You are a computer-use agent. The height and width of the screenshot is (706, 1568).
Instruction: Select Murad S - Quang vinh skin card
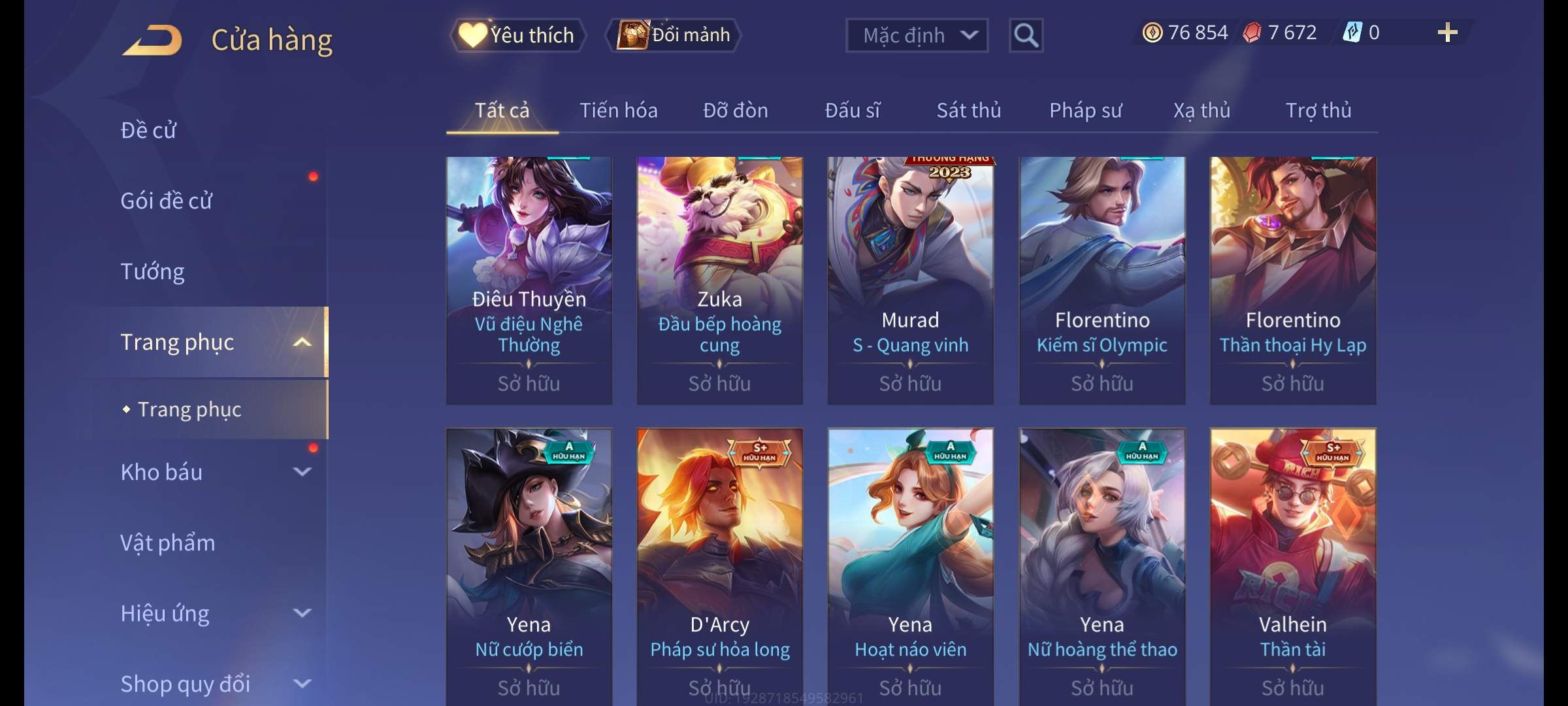(911, 280)
